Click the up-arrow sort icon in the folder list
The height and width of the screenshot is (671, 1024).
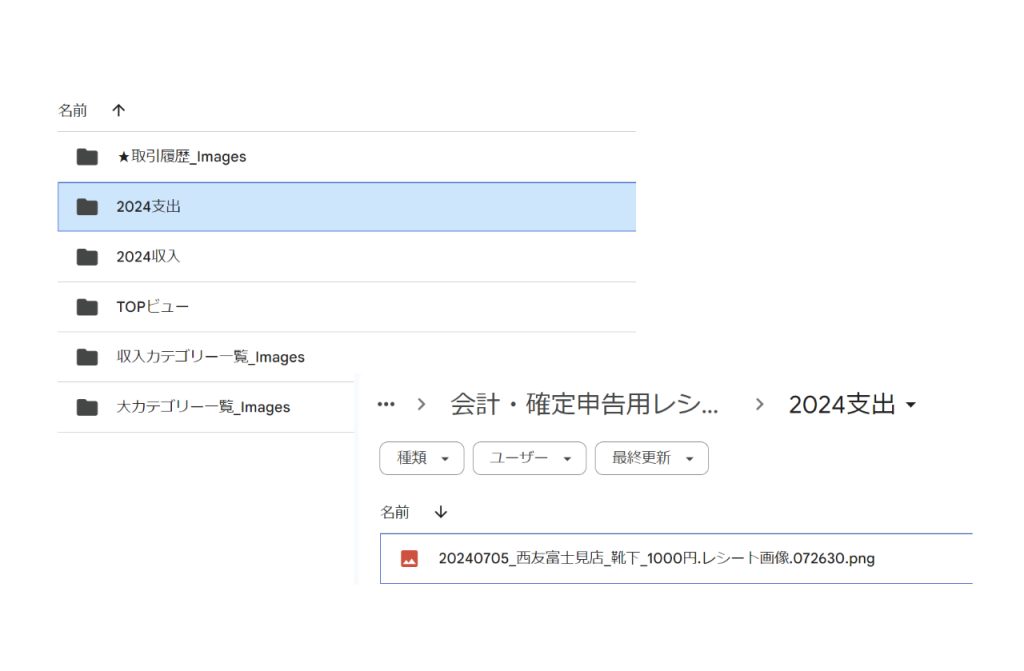tap(119, 110)
